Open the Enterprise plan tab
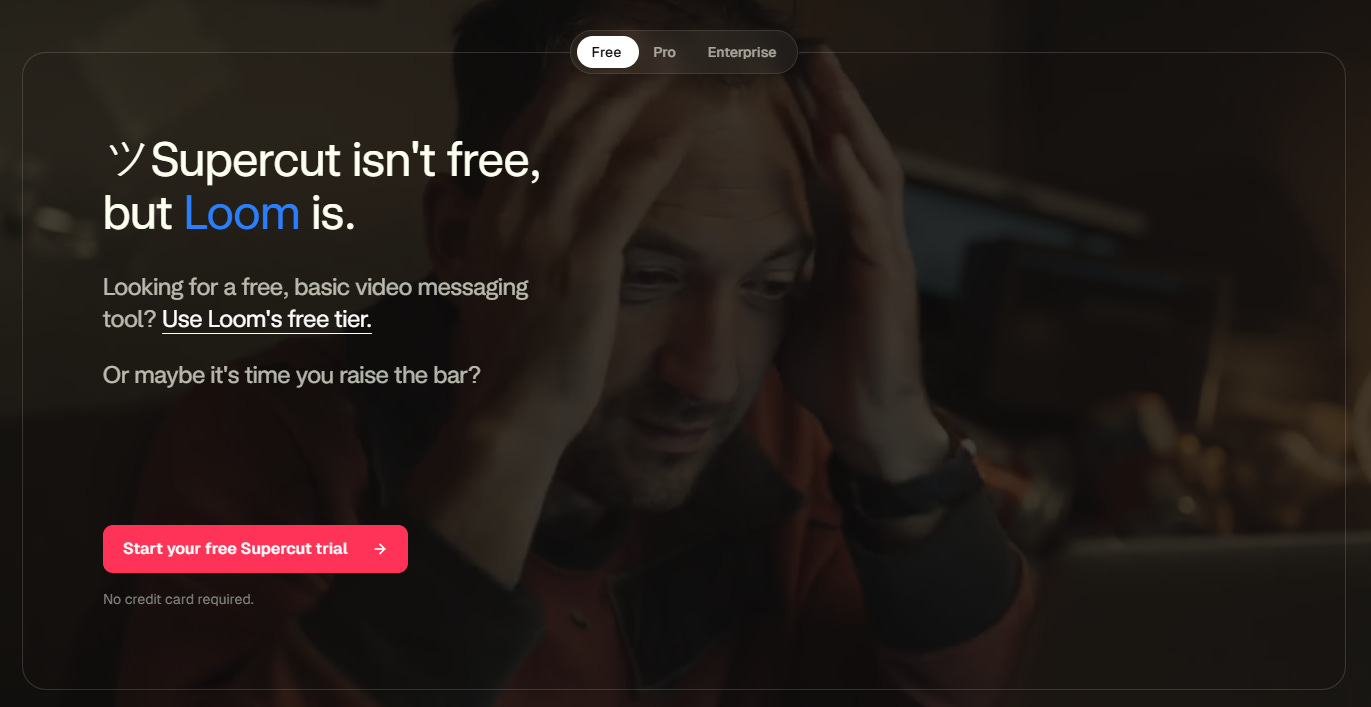 pyautogui.click(x=742, y=52)
